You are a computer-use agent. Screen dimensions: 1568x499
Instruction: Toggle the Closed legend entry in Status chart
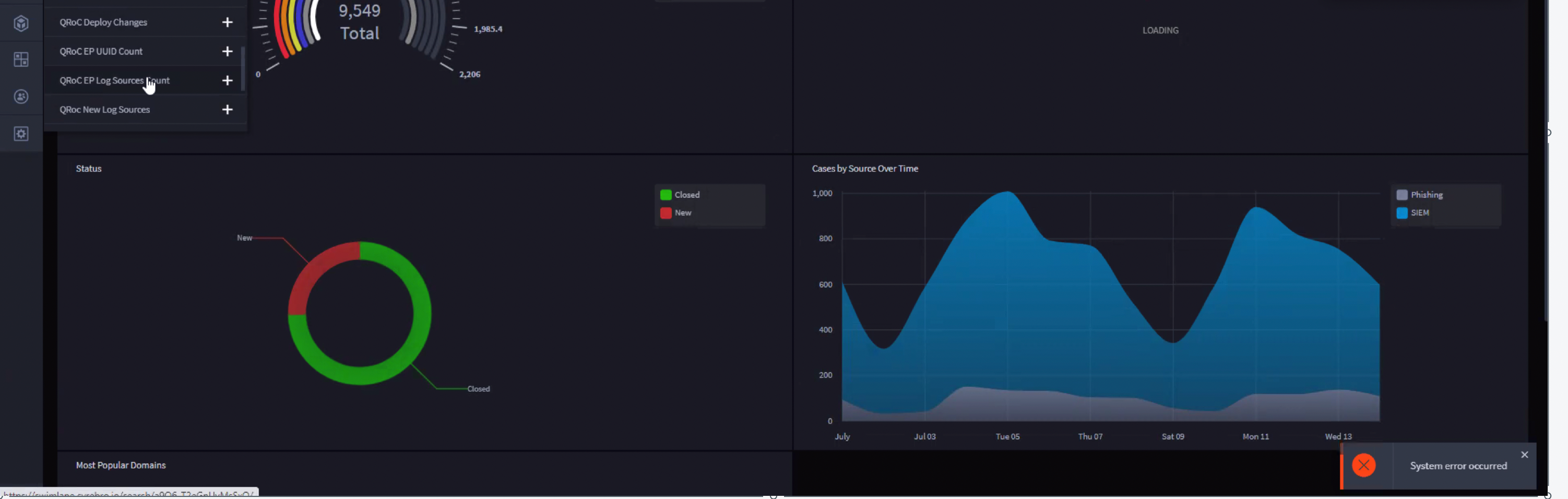[681, 195]
